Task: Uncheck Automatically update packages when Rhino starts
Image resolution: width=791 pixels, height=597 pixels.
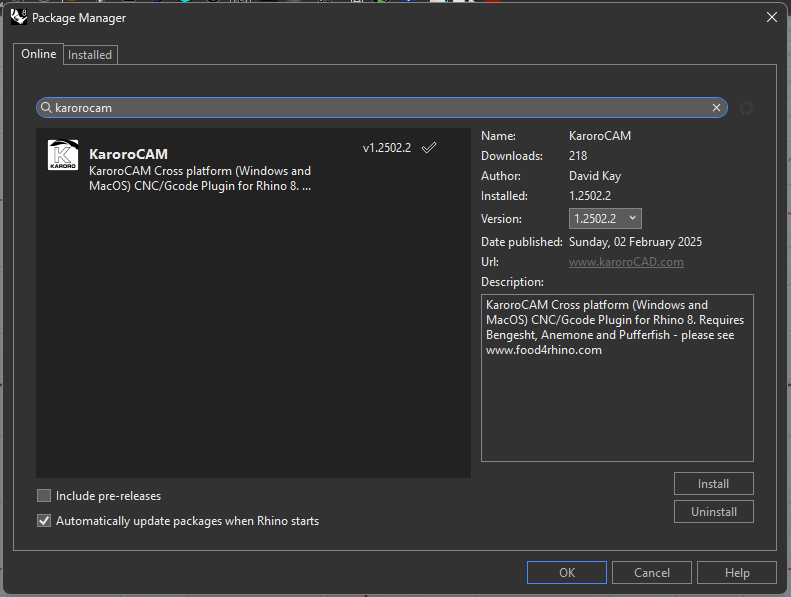Action: point(44,520)
